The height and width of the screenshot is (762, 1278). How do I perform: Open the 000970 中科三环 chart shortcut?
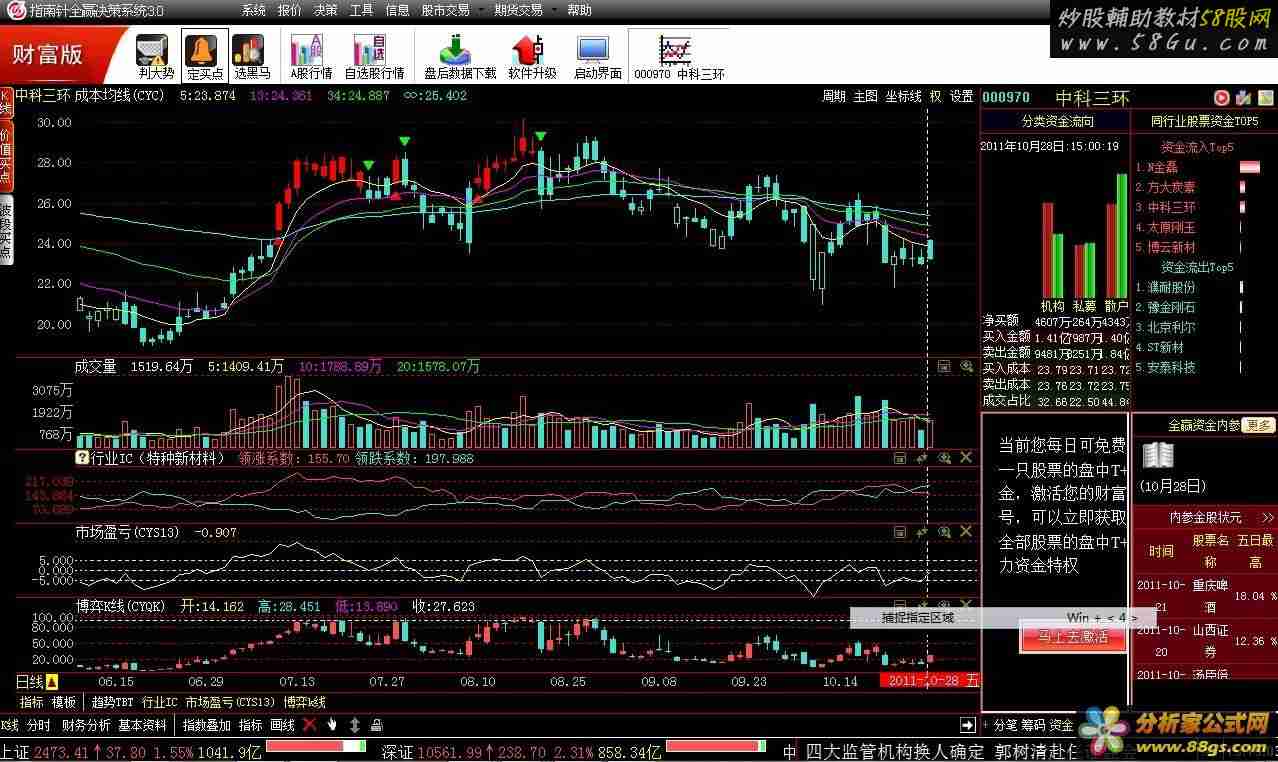coord(679,55)
